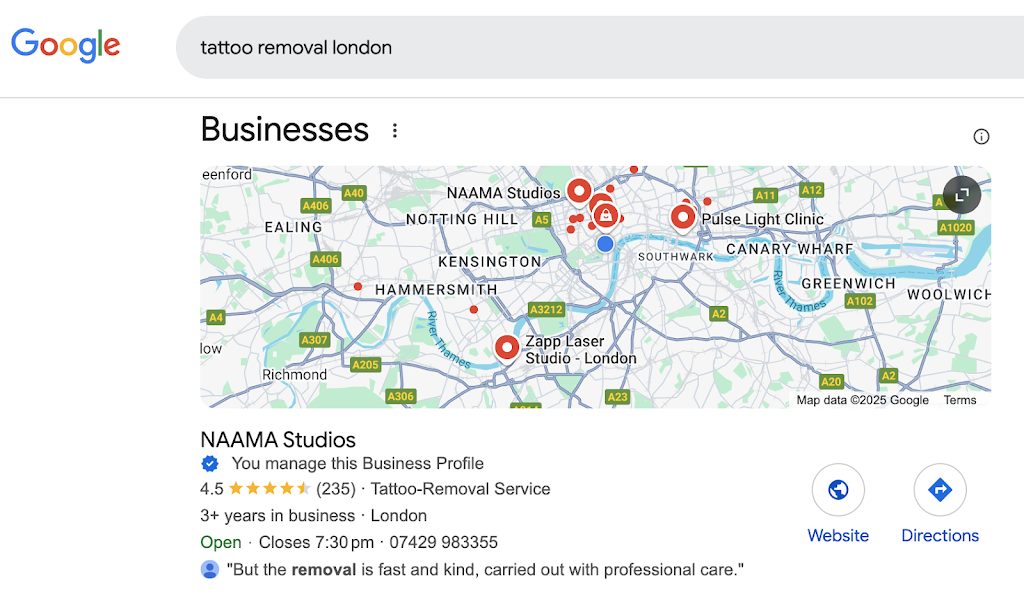Click the blue current location dot
This screenshot has height=596, width=1024.
click(x=605, y=244)
